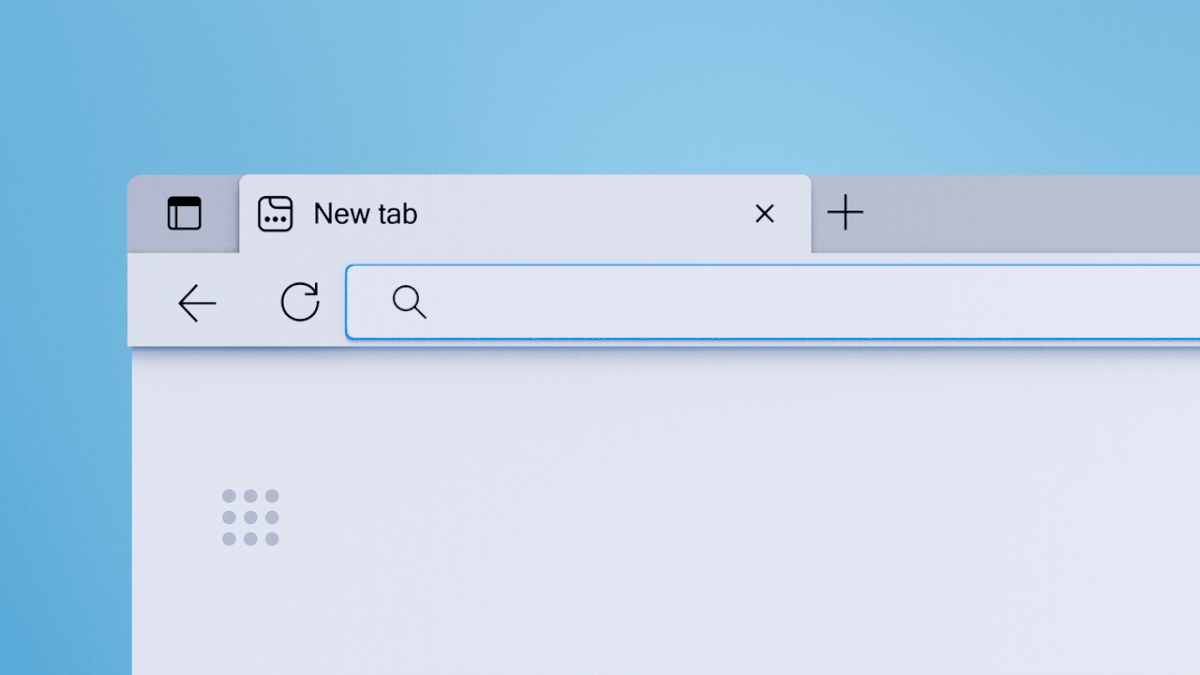Viewport: 1200px width, 675px height.
Task: Select the "New tab" tab title
Action: click(x=365, y=213)
